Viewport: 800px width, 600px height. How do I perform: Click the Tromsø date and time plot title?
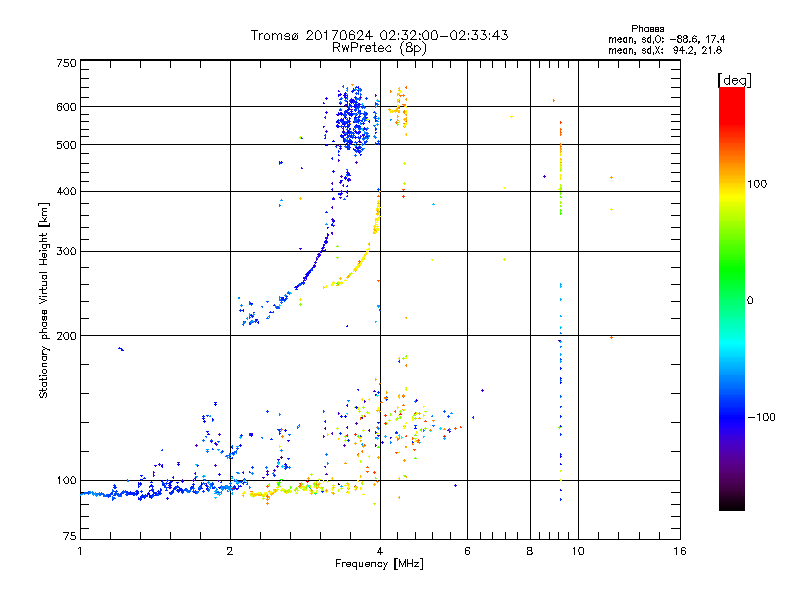[x=379, y=35]
